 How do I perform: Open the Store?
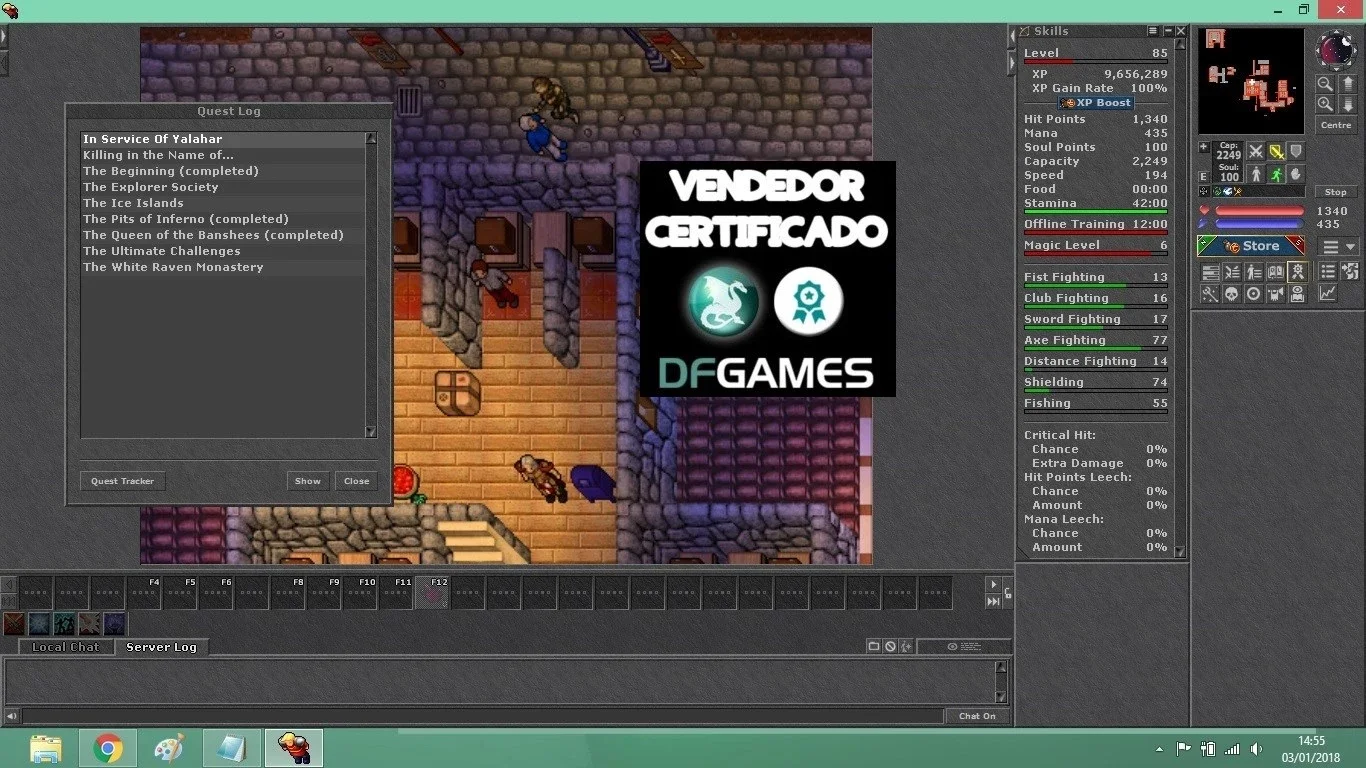pyautogui.click(x=1251, y=246)
